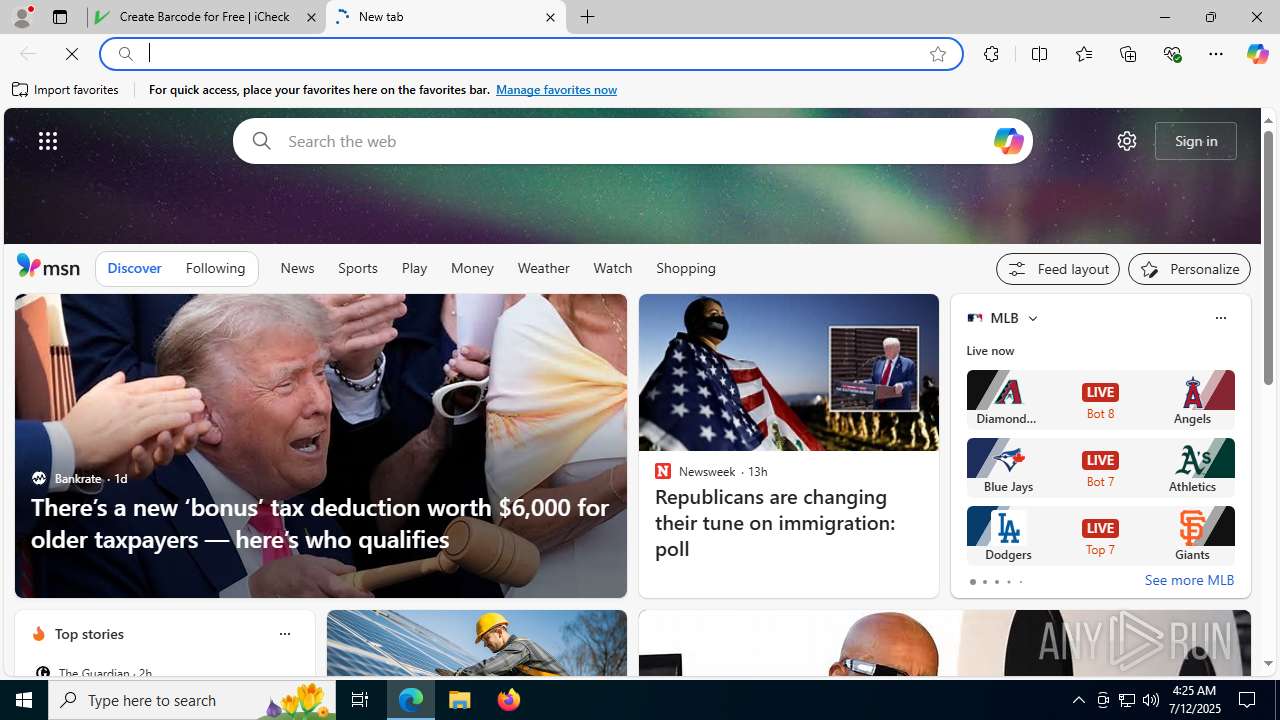Click the Split screen icon

[x=1039, y=54]
